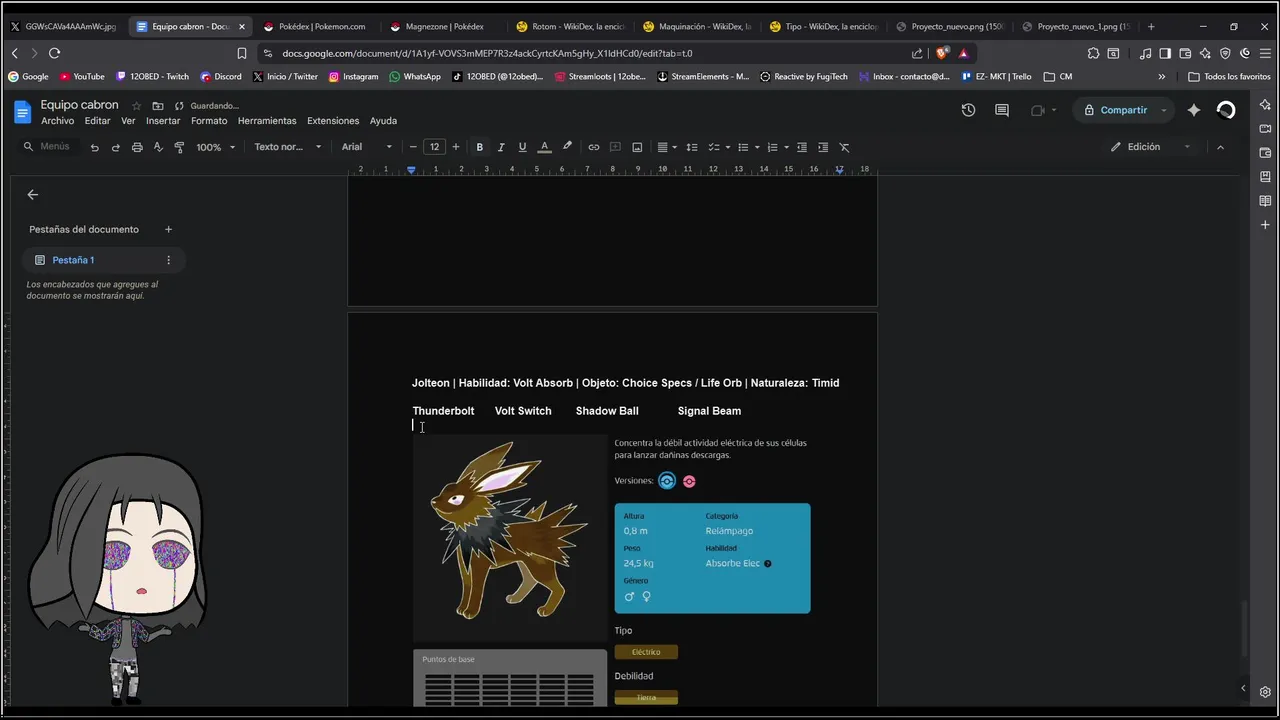Toggle the bulleted list
Screen dimensions: 1280x720
[743, 147]
